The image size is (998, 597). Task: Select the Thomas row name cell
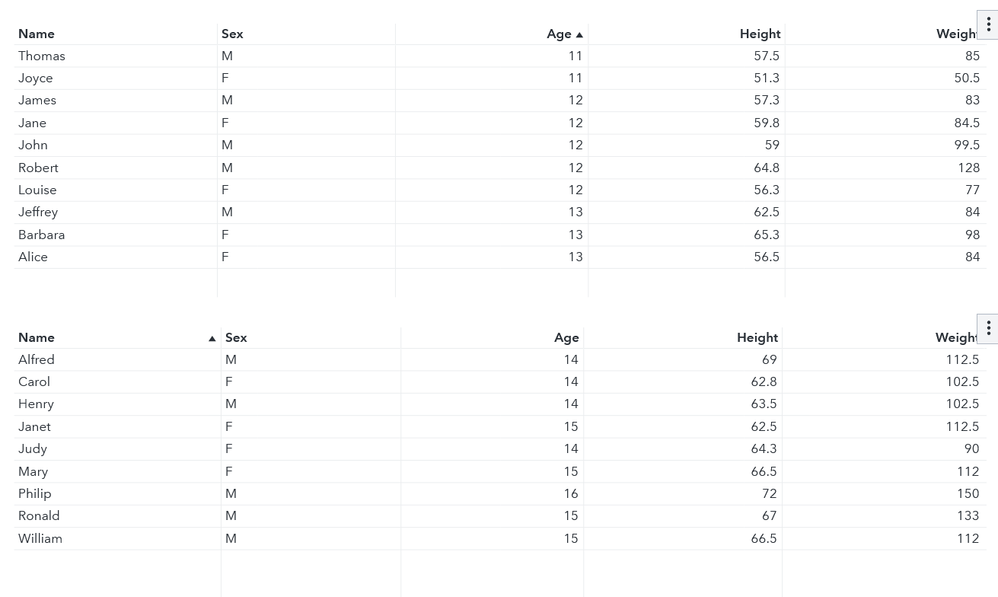click(x=42, y=56)
